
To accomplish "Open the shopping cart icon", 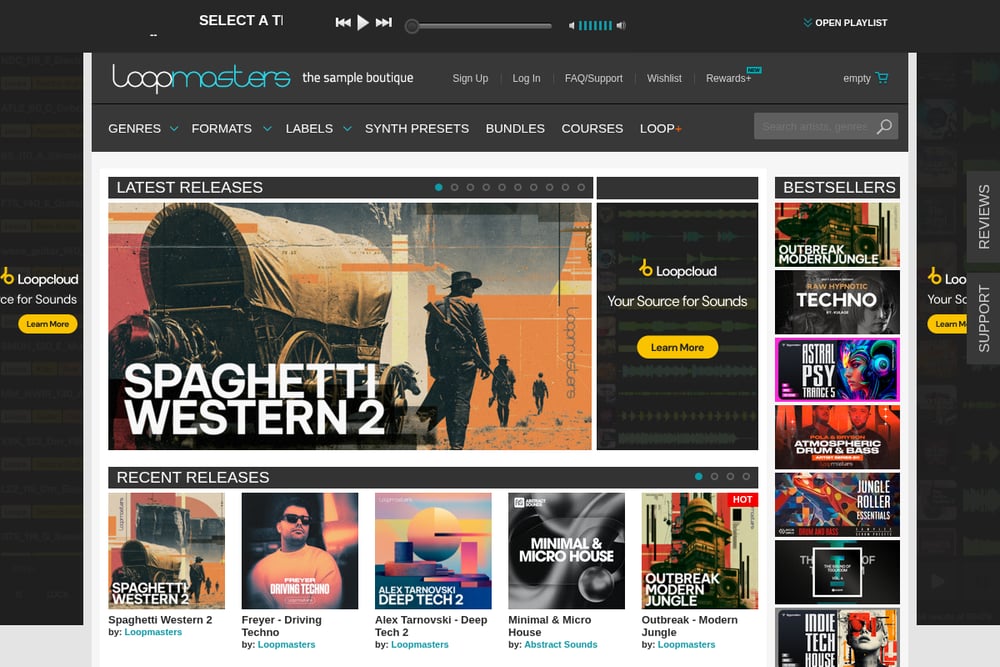I will click(x=882, y=78).
